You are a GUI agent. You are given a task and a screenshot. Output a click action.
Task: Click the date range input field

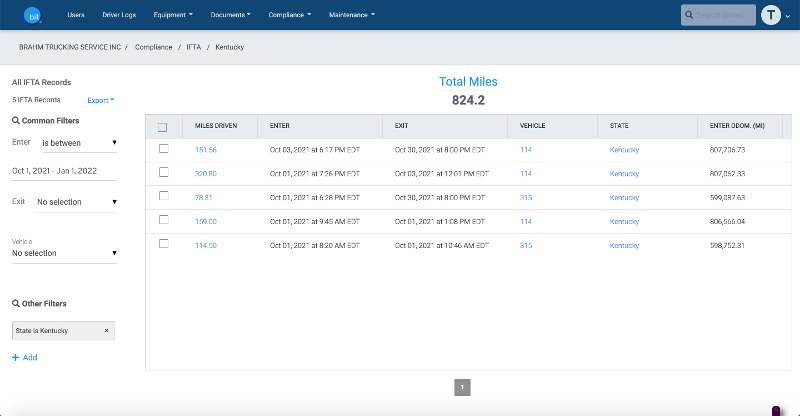click(x=64, y=171)
